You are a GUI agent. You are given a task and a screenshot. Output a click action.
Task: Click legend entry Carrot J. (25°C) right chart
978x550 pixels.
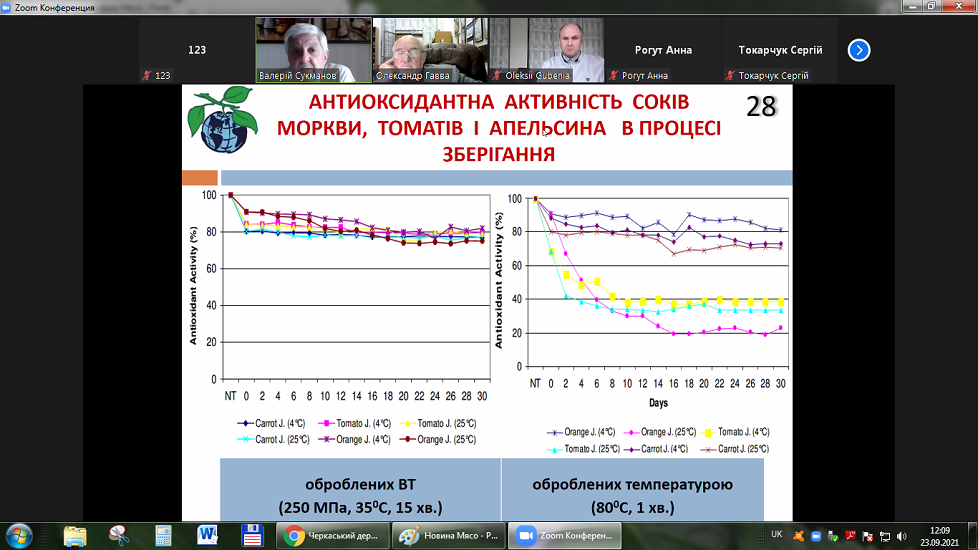[x=735, y=449]
